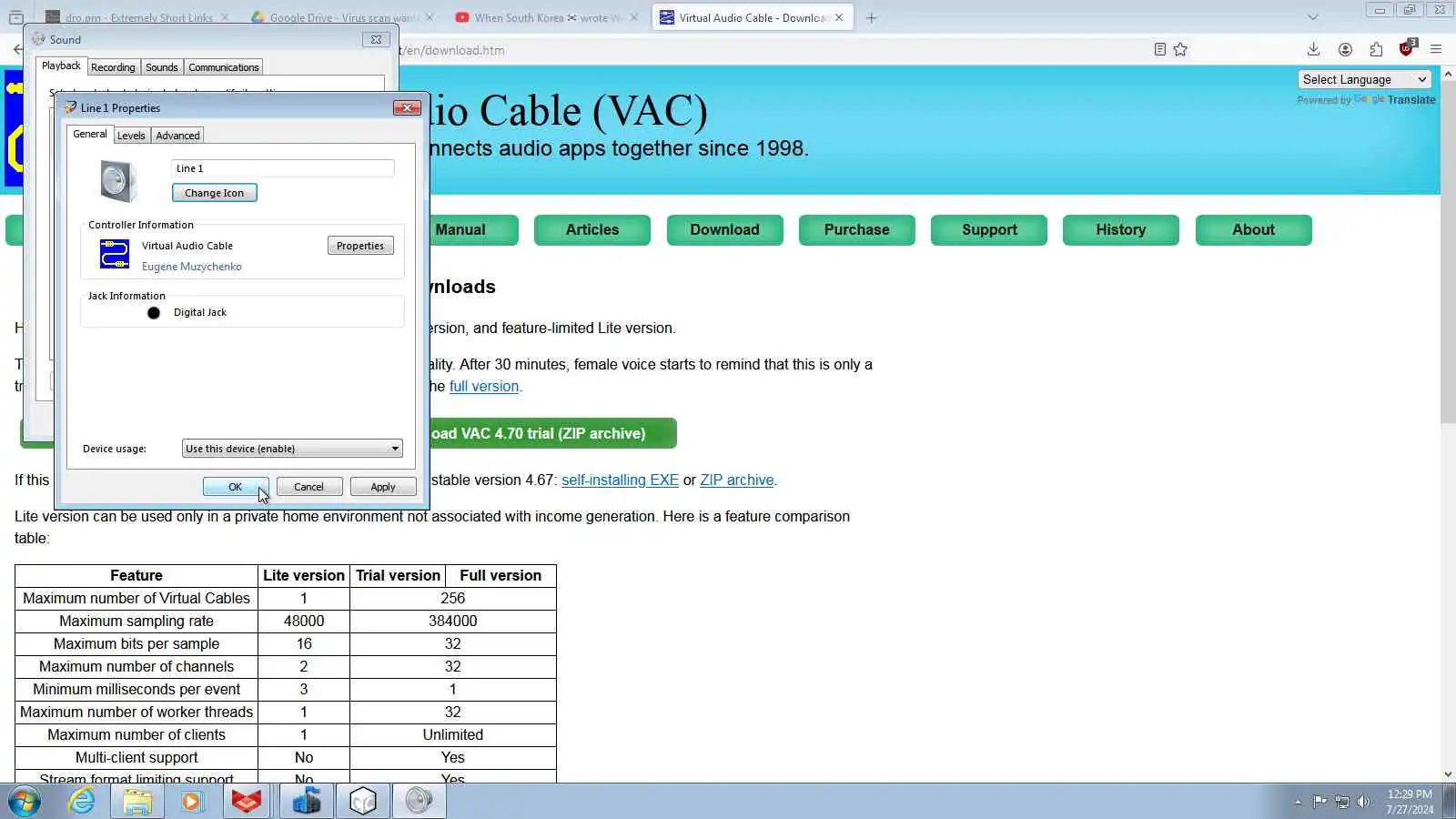Screen dimensions: 1456x819
Task: Click the Virtual Audio Cable controller icon
Action: pos(115,254)
